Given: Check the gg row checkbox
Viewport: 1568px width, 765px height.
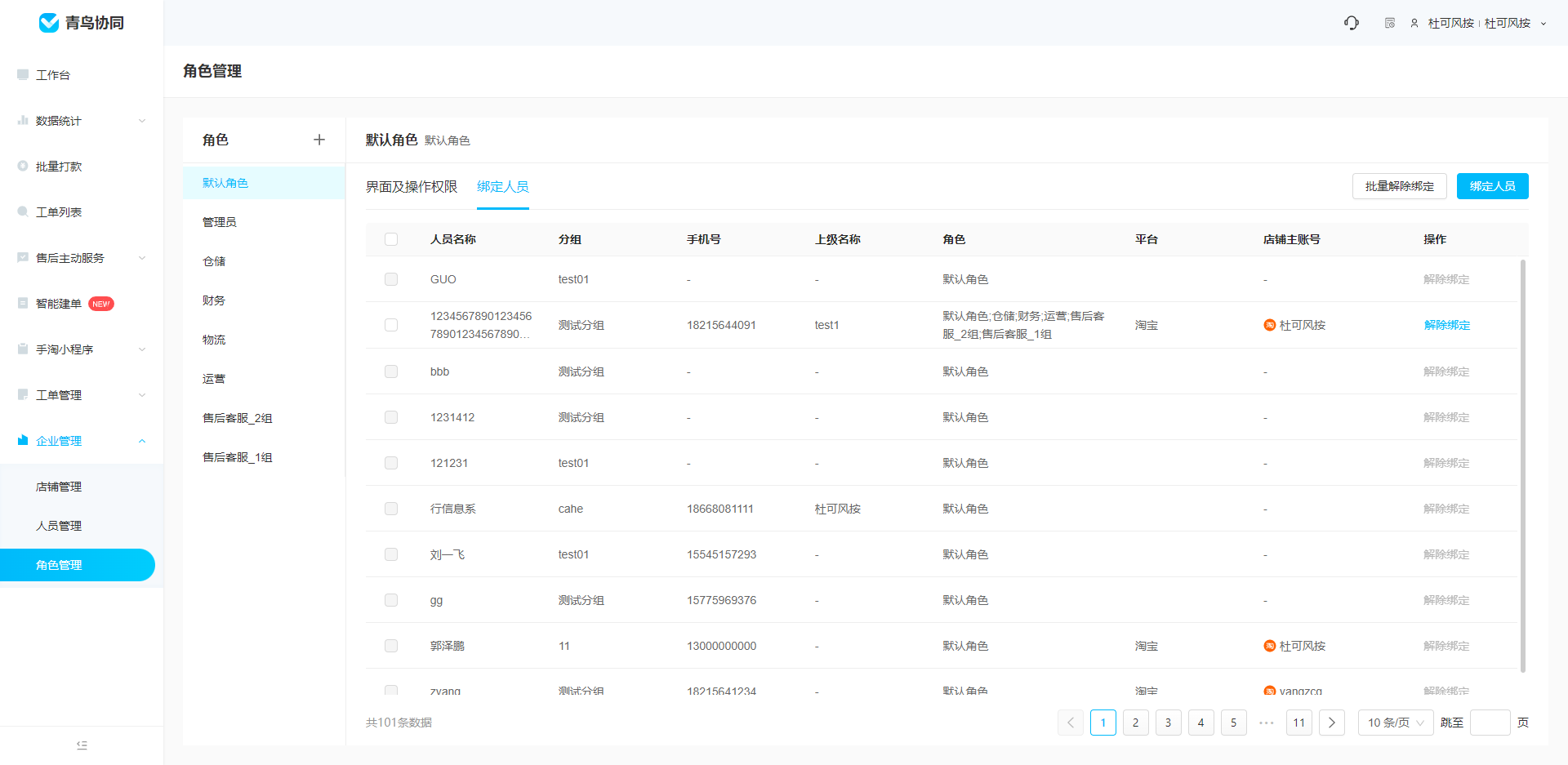Looking at the screenshot, I should [x=391, y=600].
